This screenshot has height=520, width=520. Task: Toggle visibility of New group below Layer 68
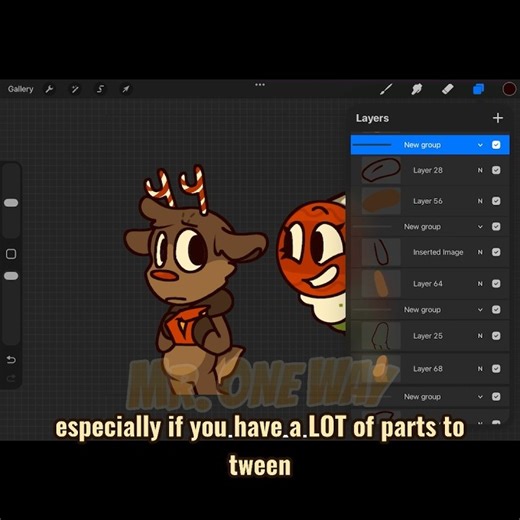pyautogui.click(x=496, y=397)
